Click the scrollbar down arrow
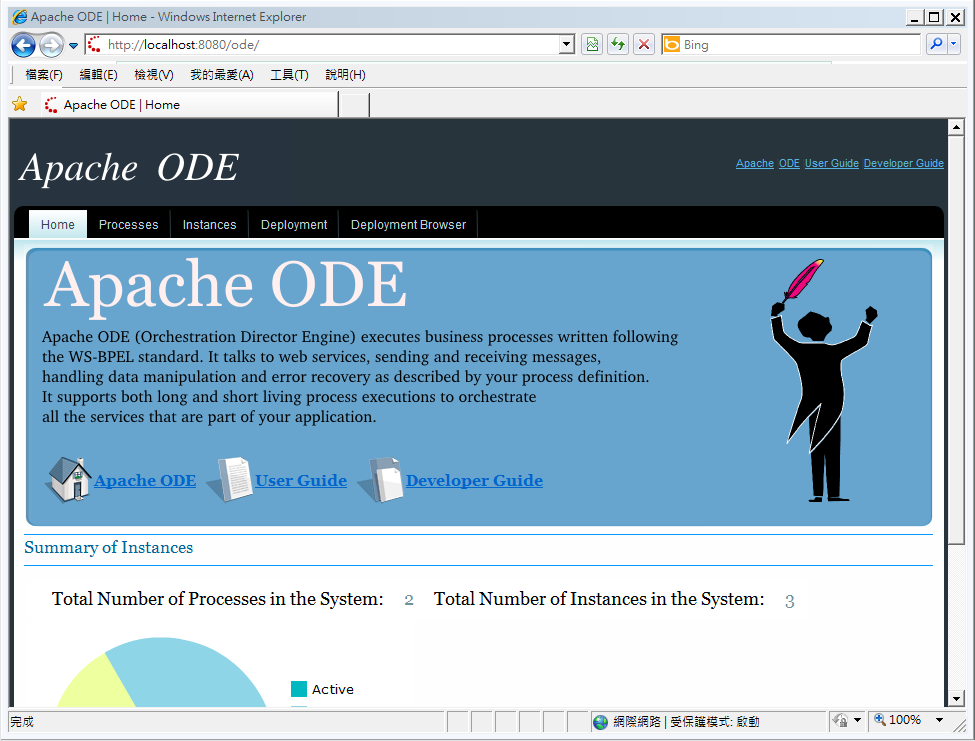The height and width of the screenshot is (741, 975). point(956,699)
